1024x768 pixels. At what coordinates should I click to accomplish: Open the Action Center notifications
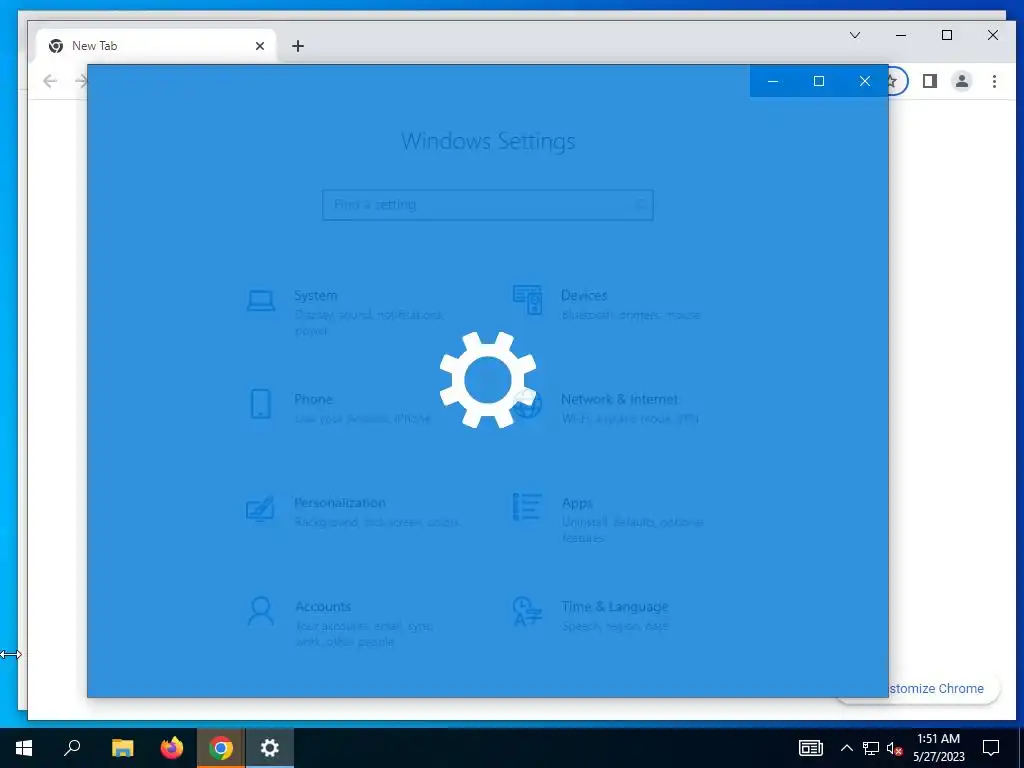[991, 748]
